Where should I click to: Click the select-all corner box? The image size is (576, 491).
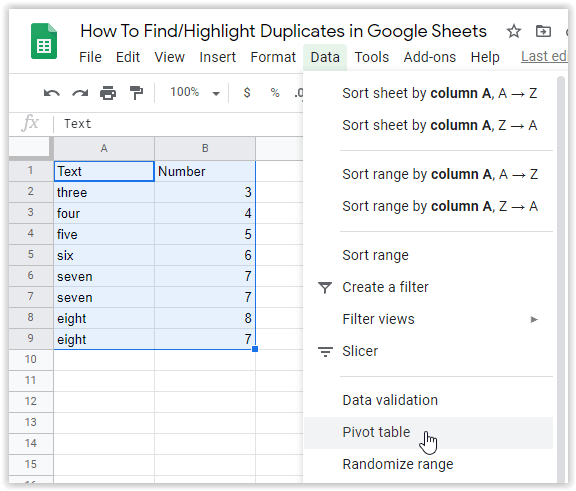coord(30,148)
